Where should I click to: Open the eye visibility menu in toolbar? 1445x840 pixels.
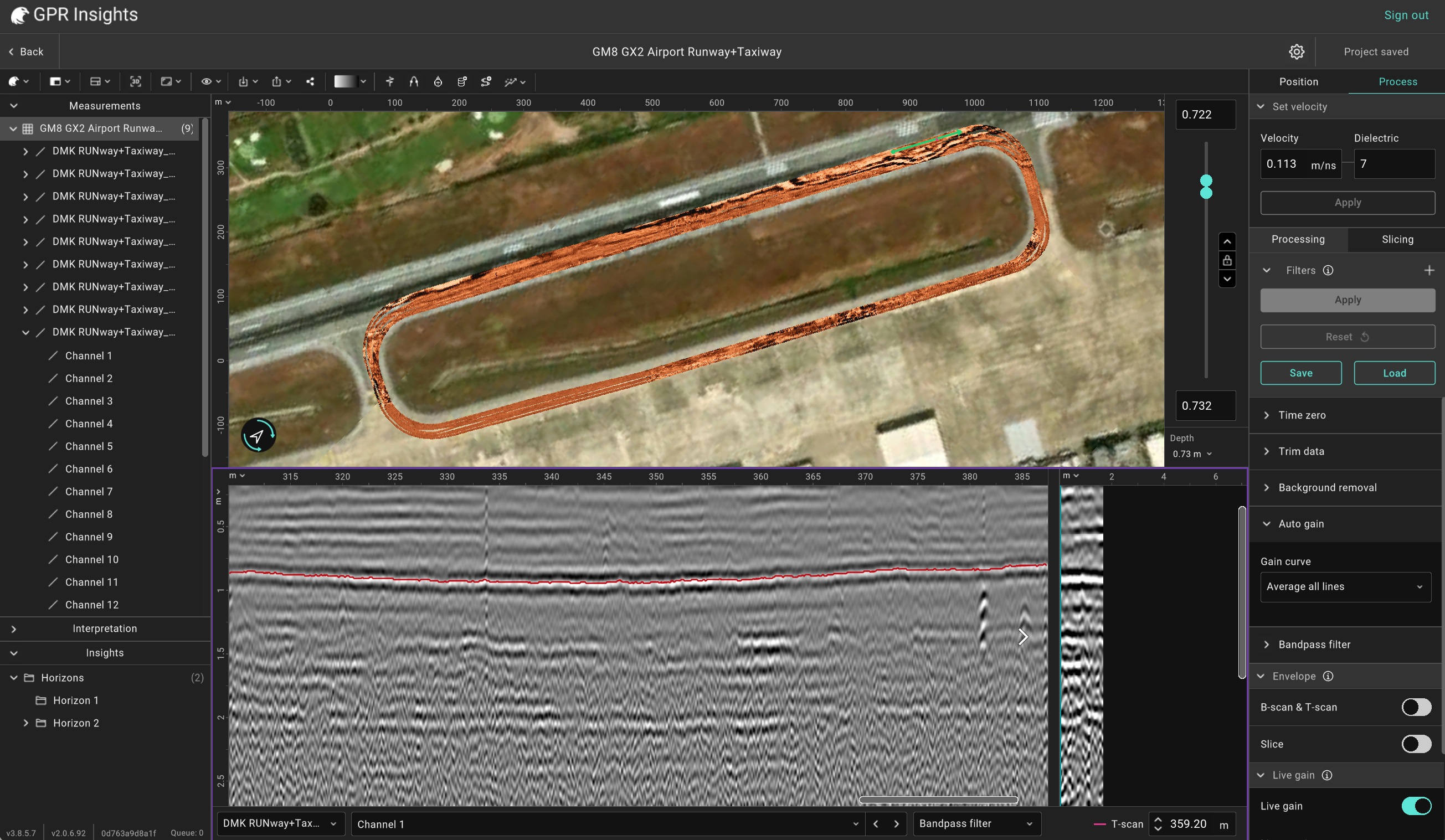coord(210,81)
